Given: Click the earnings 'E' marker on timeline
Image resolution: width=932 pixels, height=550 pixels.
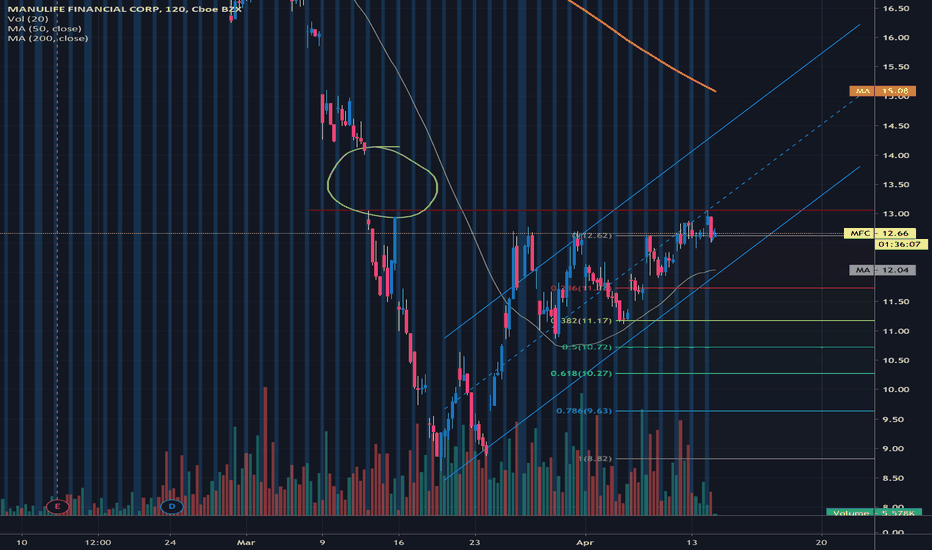Looking at the screenshot, I should (x=57, y=507).
